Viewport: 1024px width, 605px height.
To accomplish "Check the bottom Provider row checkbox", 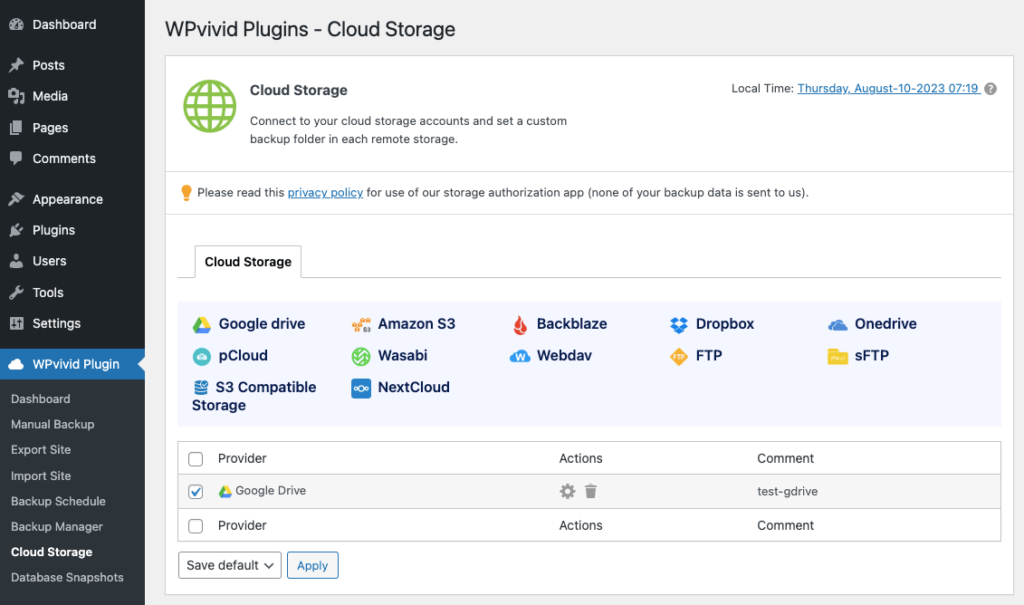I will click(x=195, y=525).
